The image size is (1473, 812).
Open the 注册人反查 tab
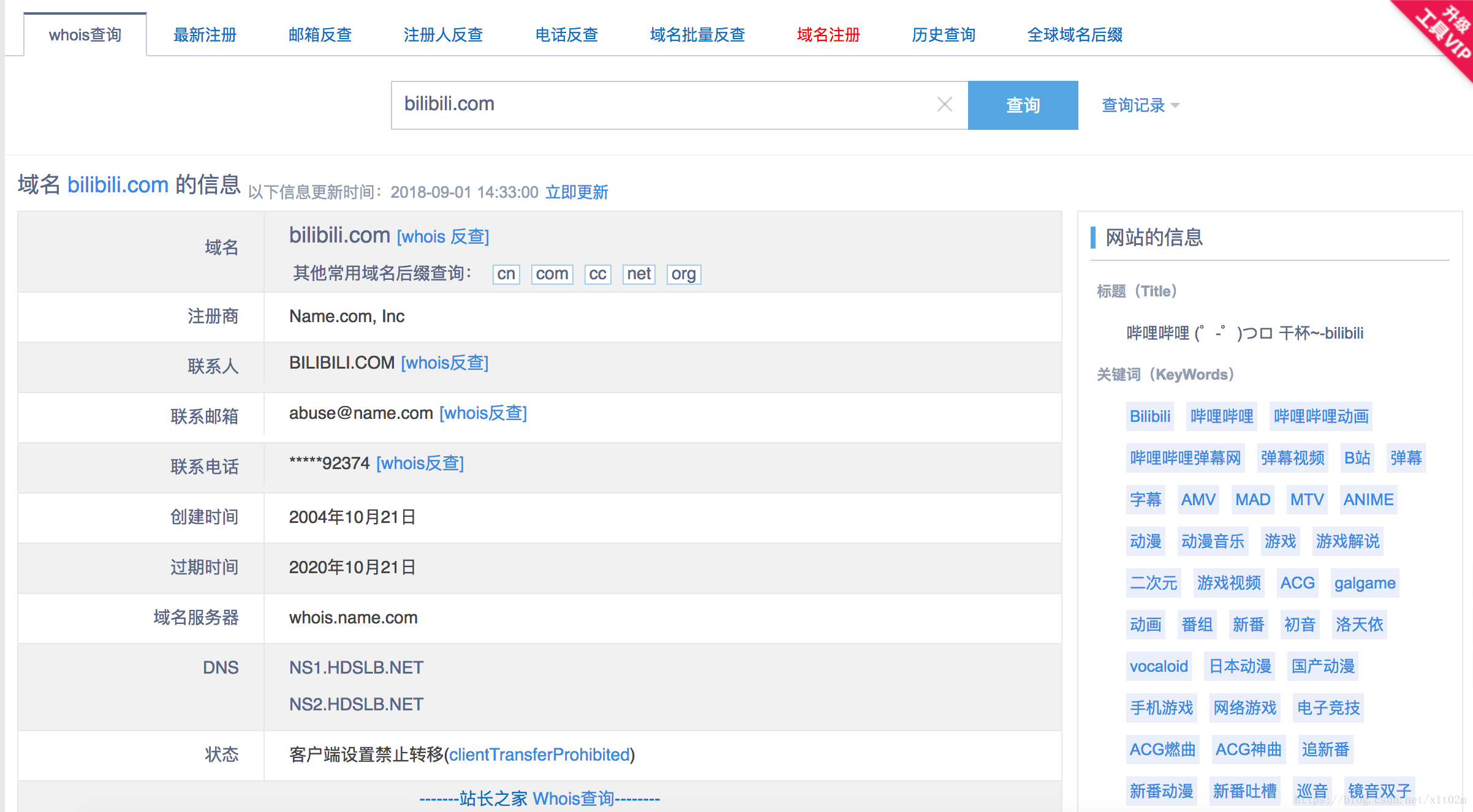(443, 35)
